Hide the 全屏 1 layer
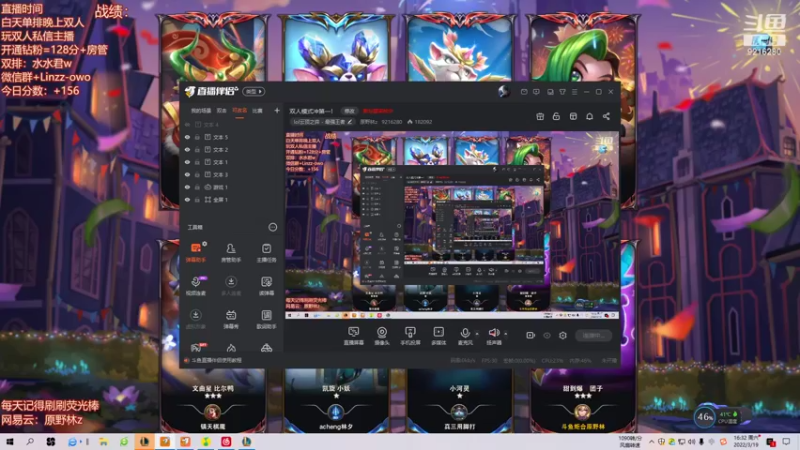This screenshot has height=450, width=800. pos(187,199)
